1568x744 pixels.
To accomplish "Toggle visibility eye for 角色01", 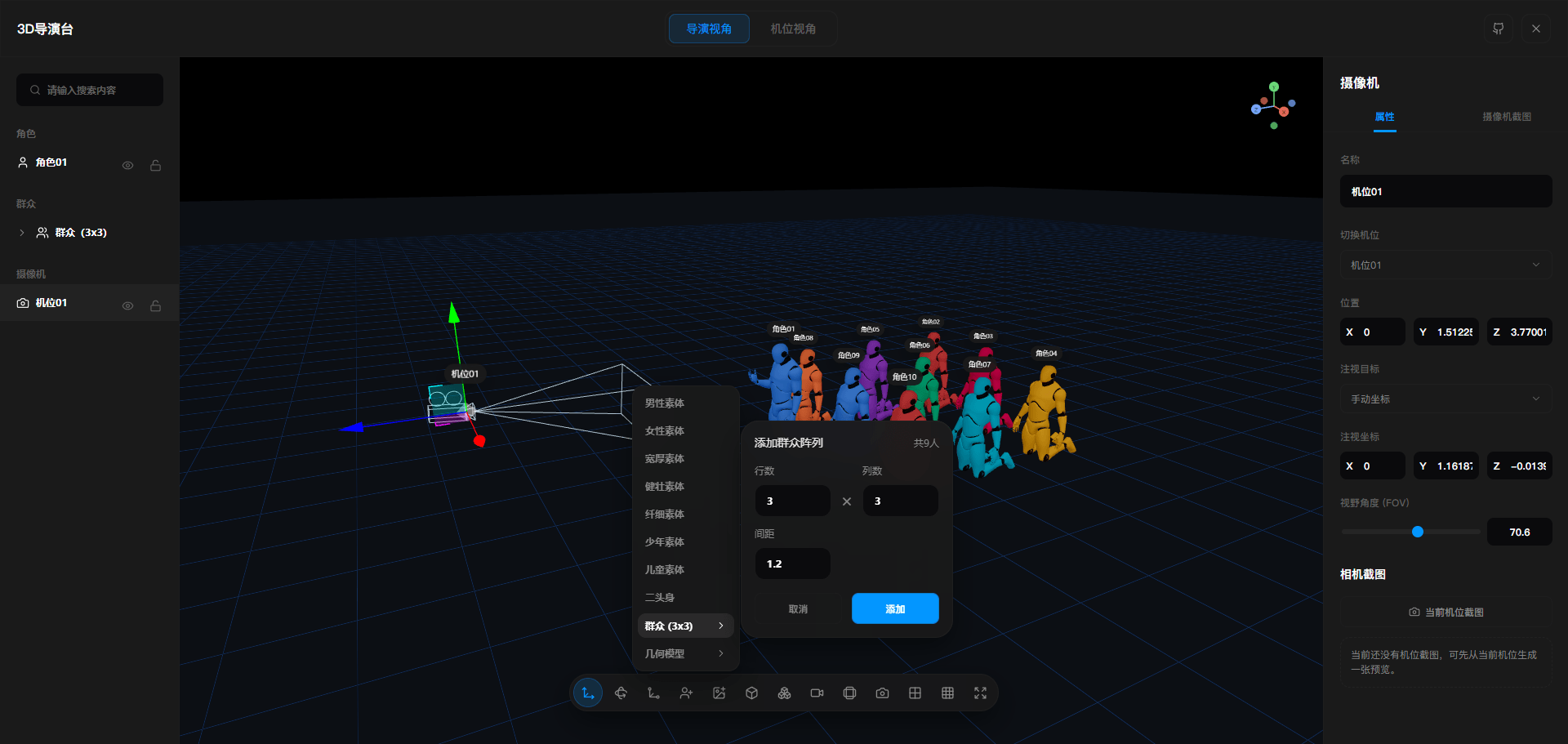I will [128, 165].
